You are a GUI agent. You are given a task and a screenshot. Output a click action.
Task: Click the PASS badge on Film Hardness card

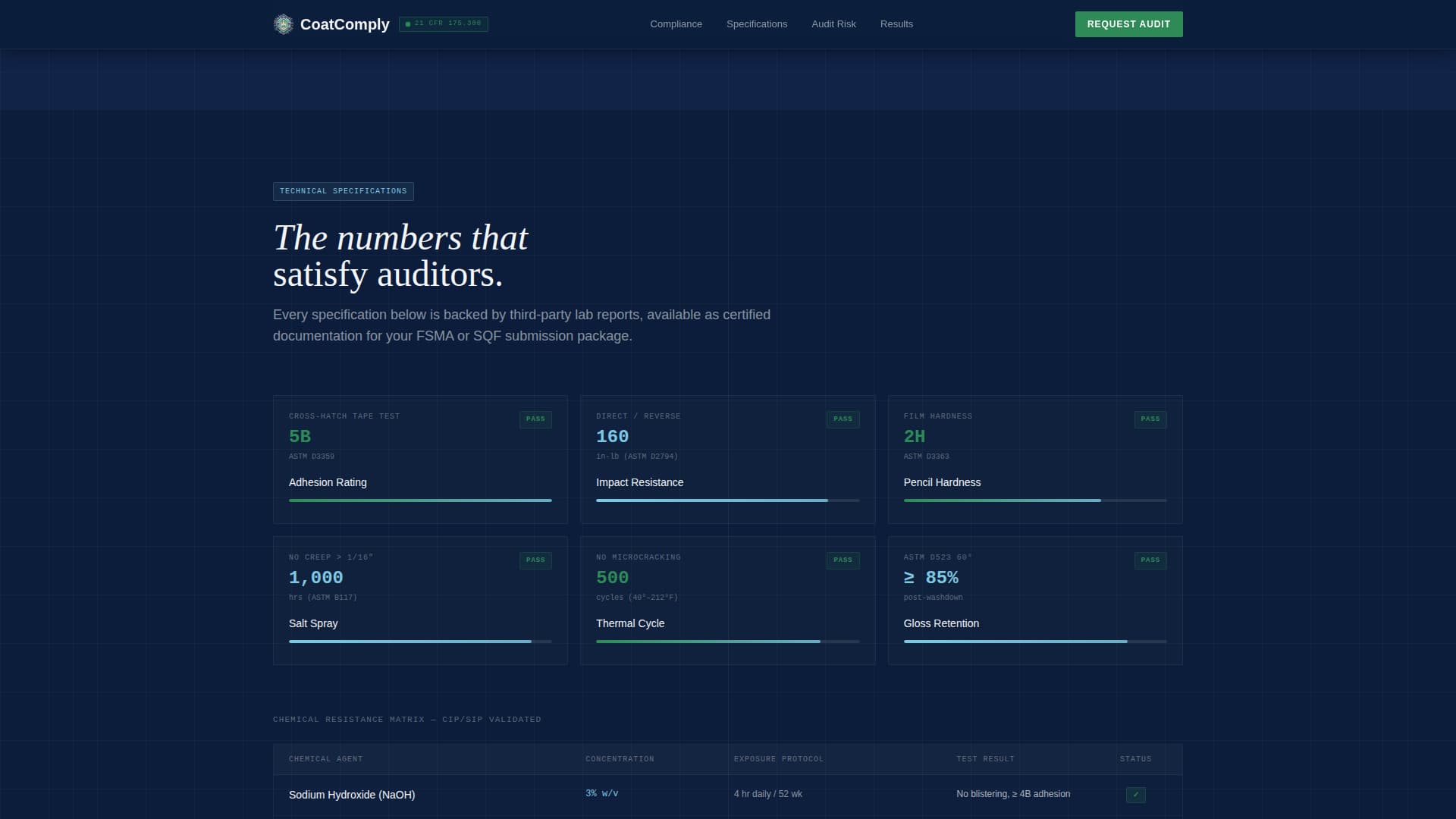pyautogui.click(x=1150, y=419)
